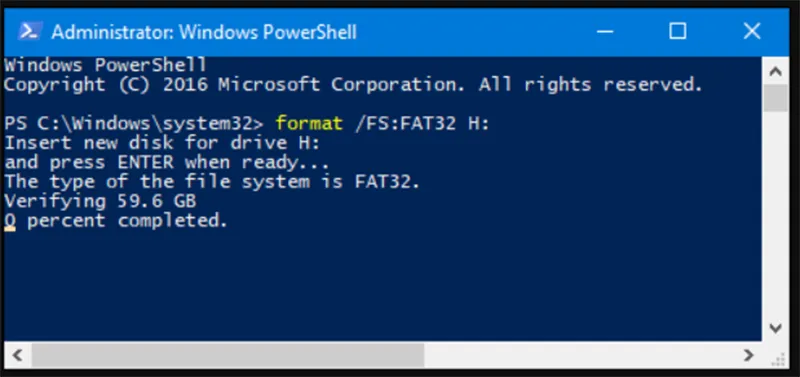Click the yellow "format" command word
This screenshot has width=800, height=377.
click(x=309, y=123)
